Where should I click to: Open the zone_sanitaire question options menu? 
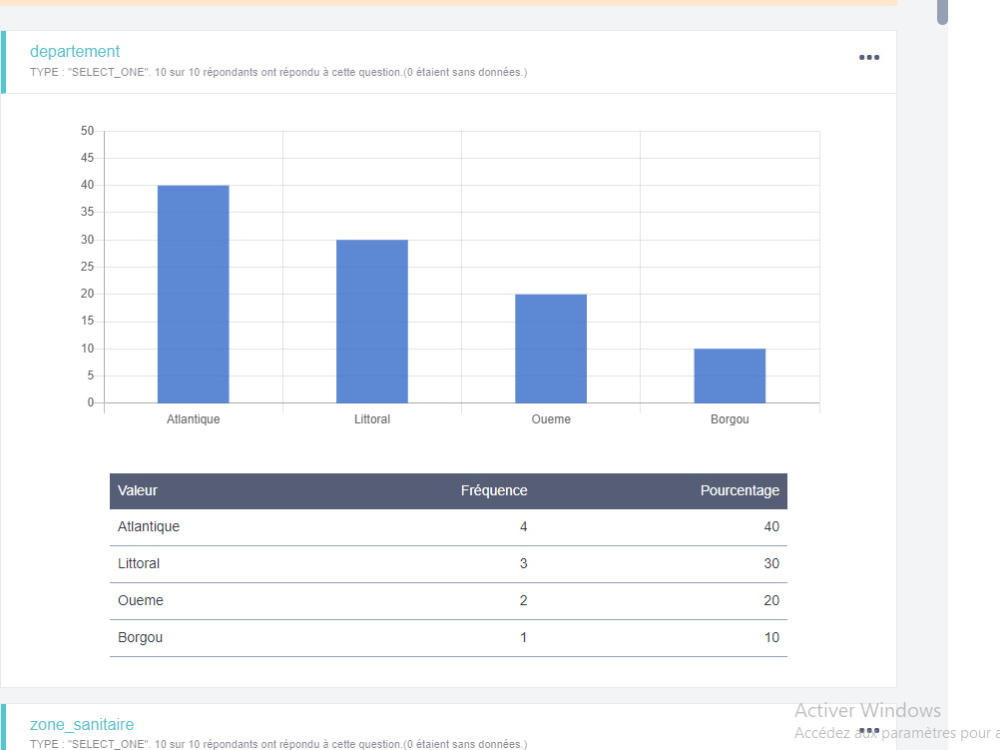click(869, 730)
